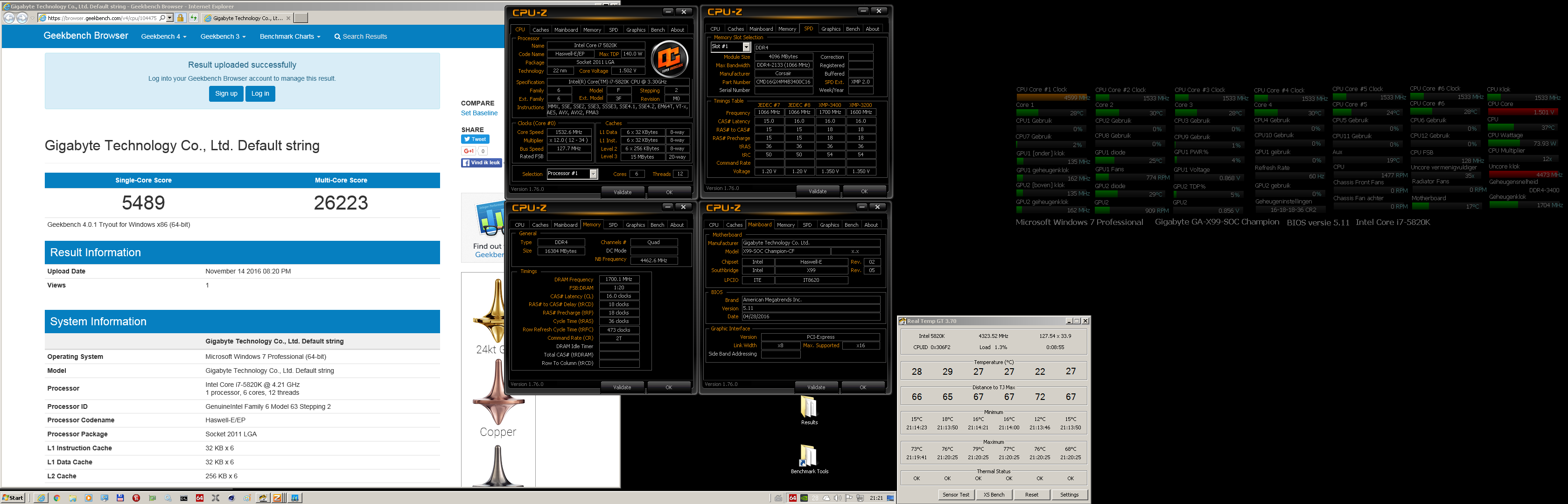
Task: Click the system clock showing 21:21
Action: [876, 498]
